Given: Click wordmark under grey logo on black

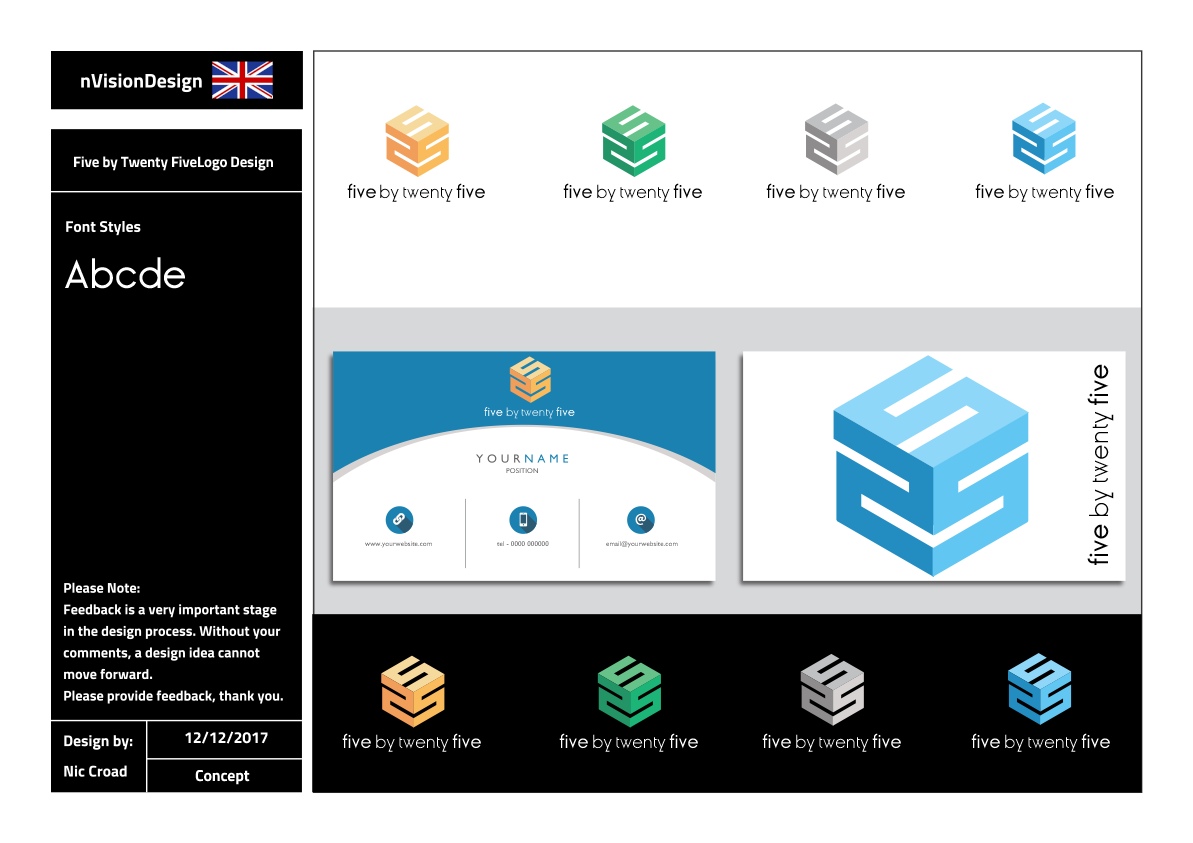Looking at the screenshot, I should tap(832, 743).
